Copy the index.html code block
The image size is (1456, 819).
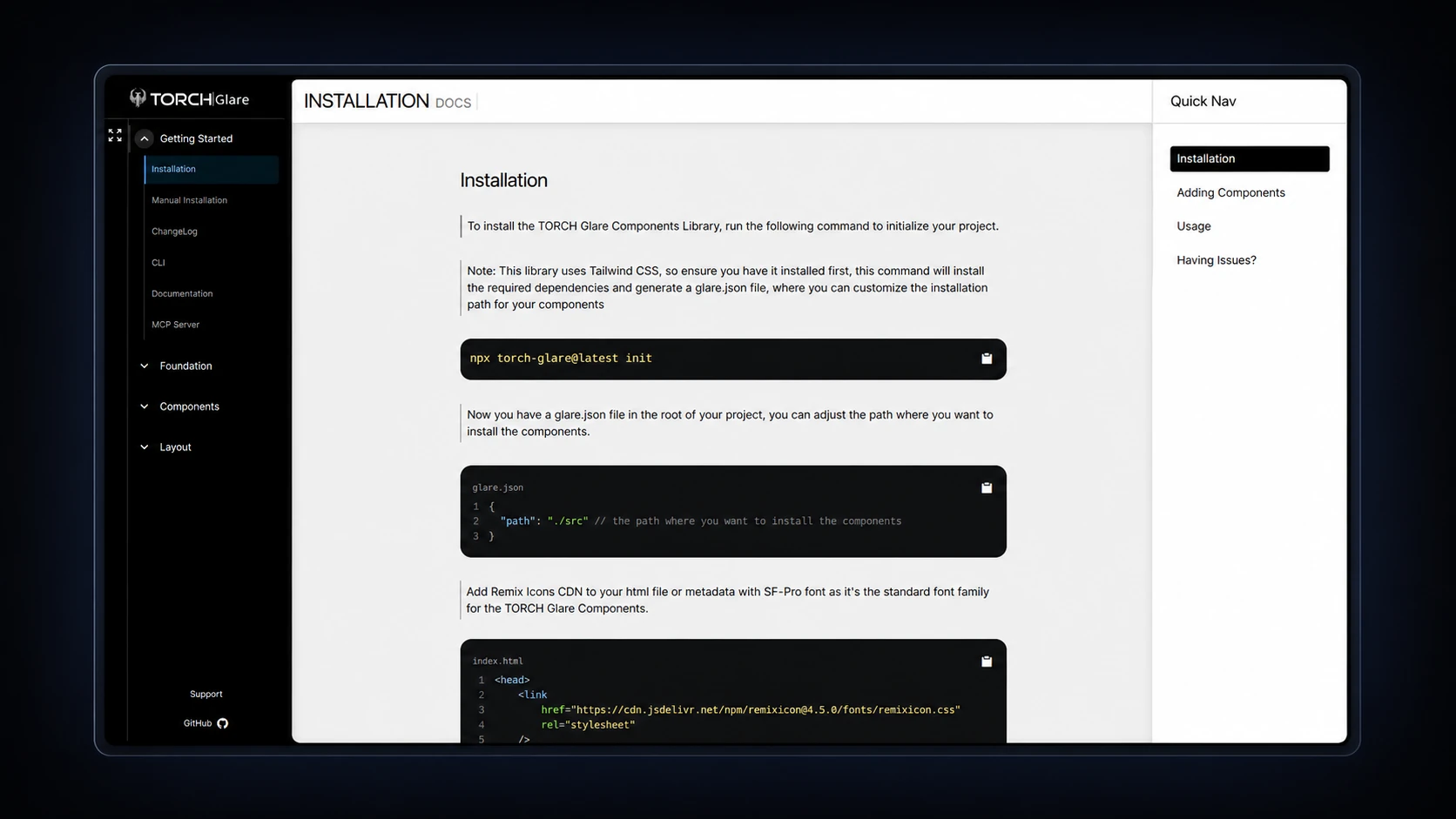(987, 661)
